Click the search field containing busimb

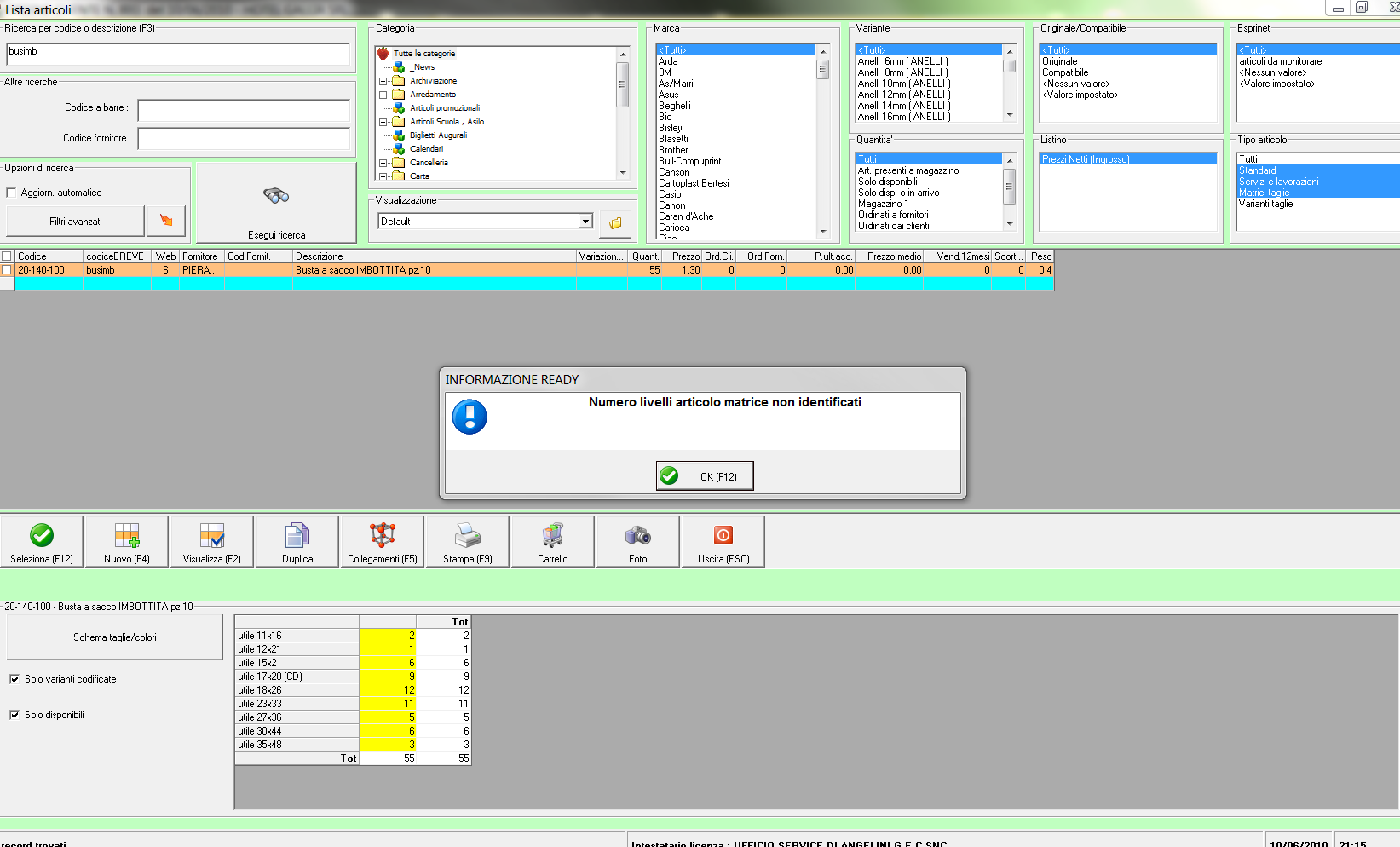178,54
